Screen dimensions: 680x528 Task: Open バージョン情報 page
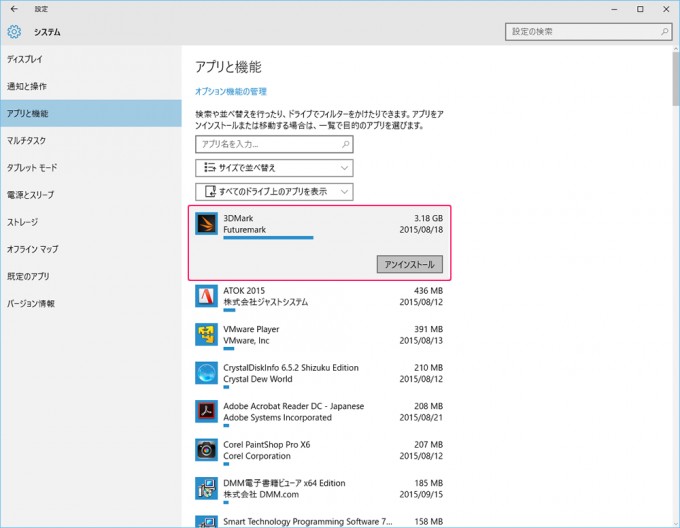(91, 303)
